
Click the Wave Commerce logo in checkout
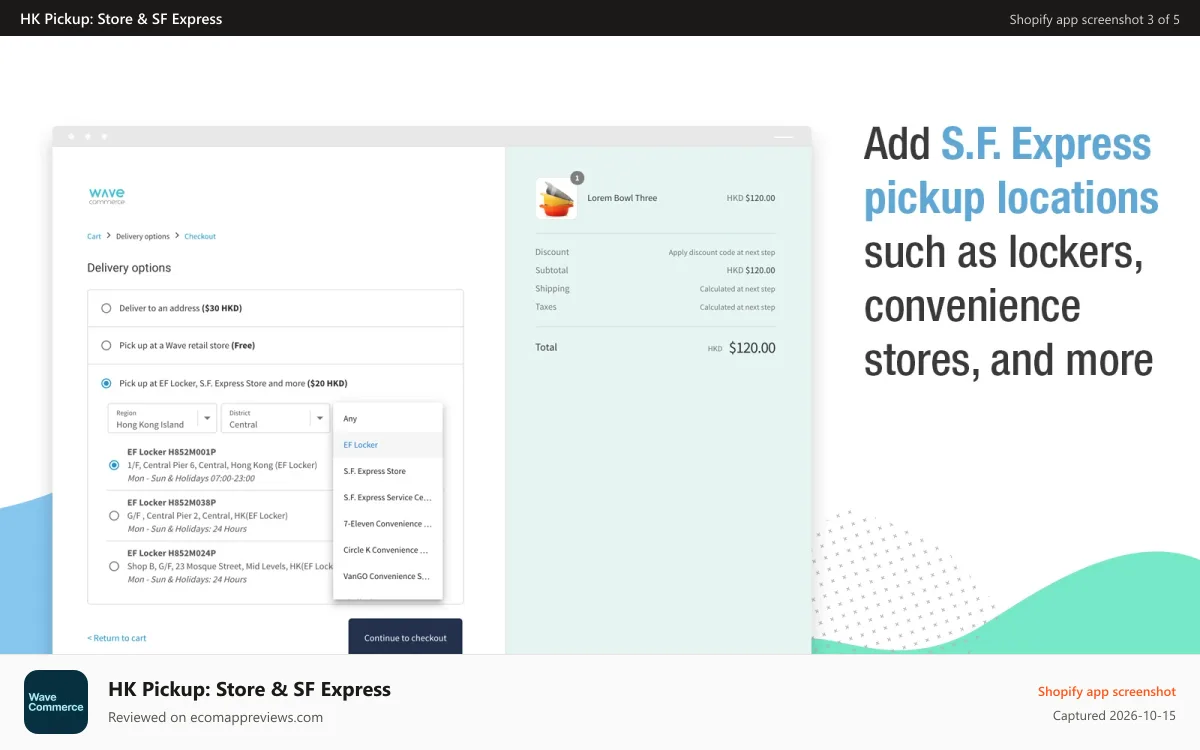point(107,196)
